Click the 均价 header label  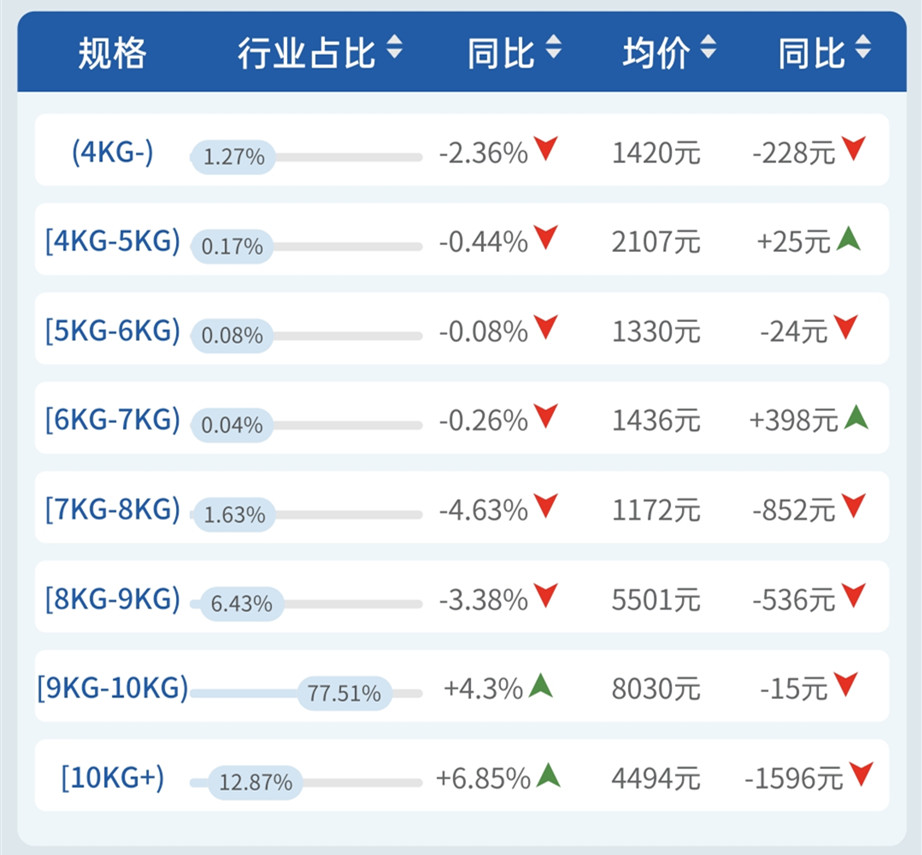(656, 52)
